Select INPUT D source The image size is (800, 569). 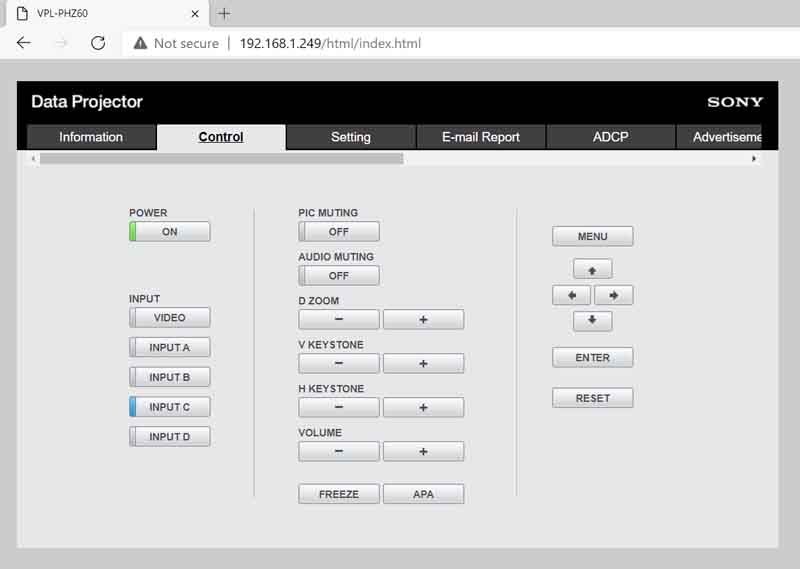[x=169, y=437]
